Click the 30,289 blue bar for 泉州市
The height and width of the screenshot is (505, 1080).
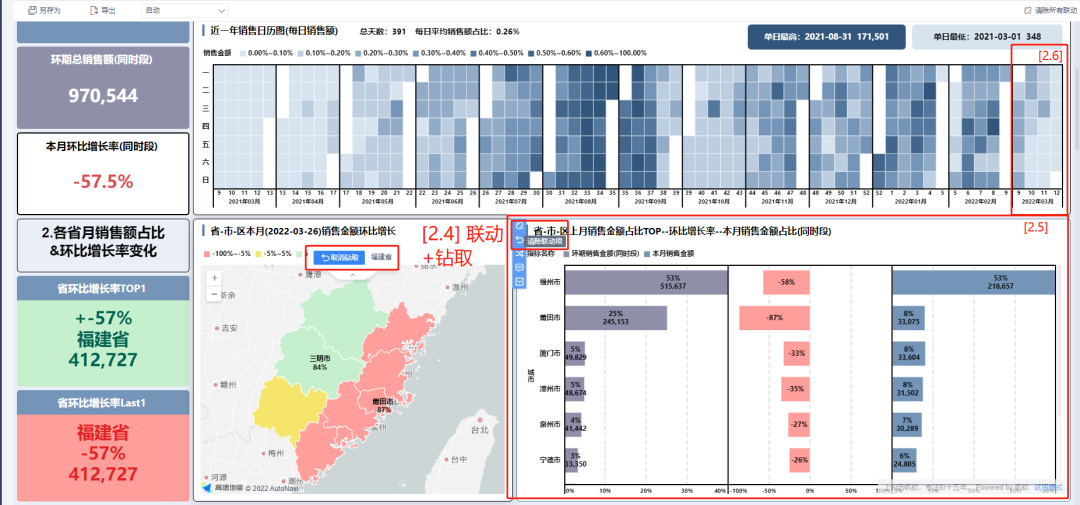click(906, 423)
